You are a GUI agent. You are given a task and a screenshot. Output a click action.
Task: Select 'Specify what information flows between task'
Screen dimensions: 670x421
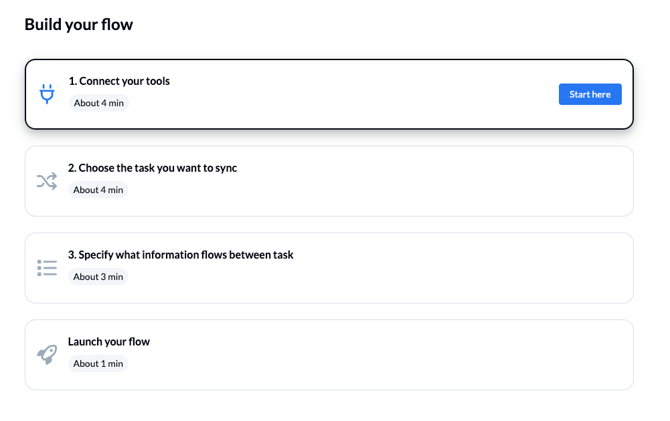pyautogui.click(x=180, y=255)
